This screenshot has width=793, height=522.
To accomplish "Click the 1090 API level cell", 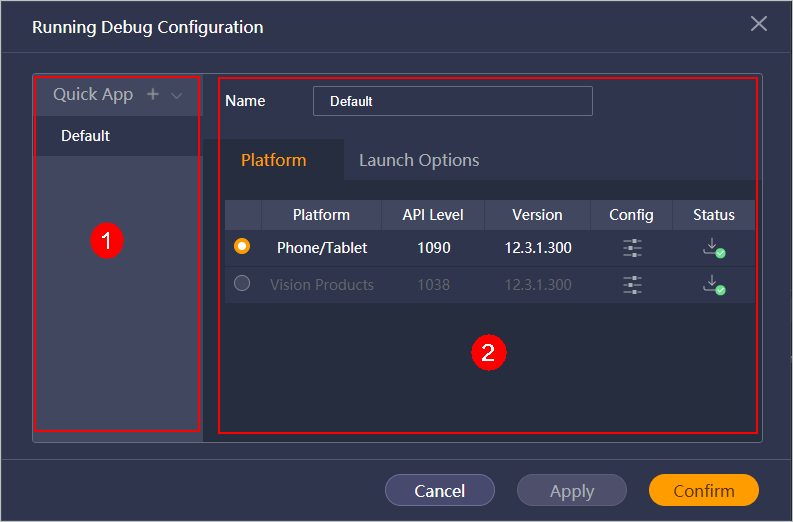I will [x=433, y=248].
